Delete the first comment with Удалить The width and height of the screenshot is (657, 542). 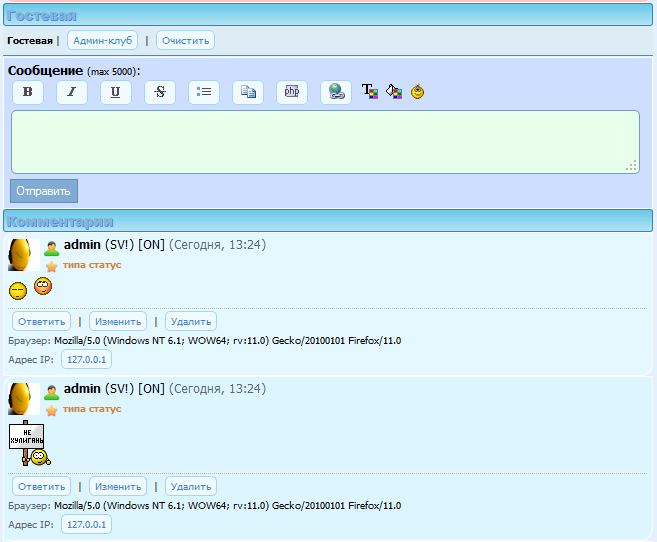191,322
